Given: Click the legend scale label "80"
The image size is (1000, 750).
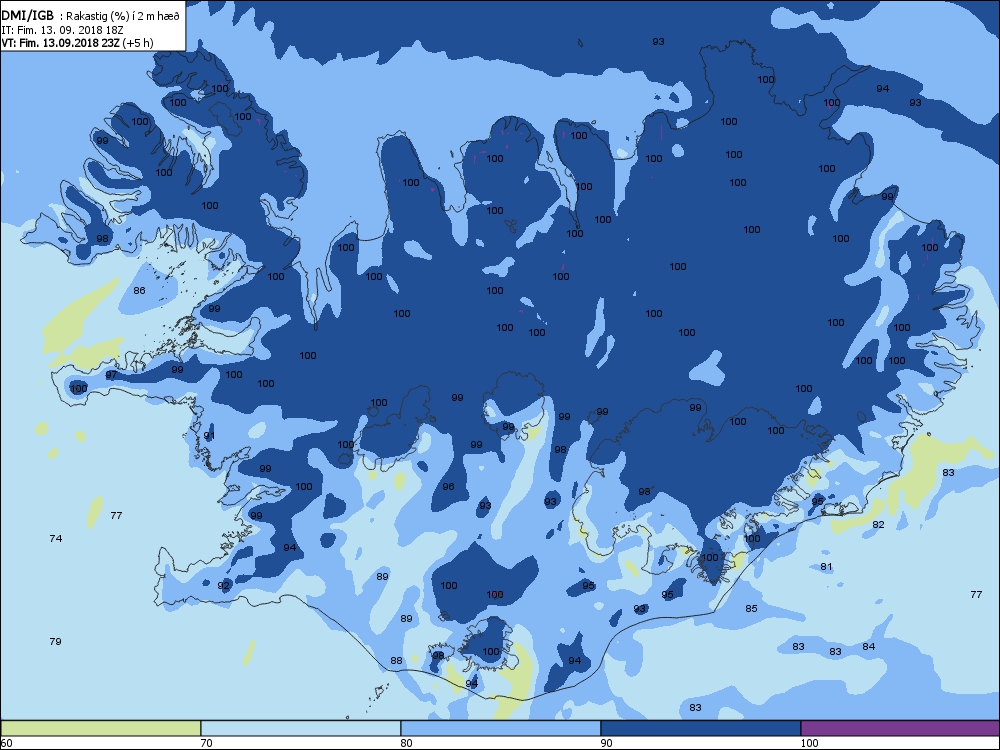Looking at the screenshot, I should [406, 743].
